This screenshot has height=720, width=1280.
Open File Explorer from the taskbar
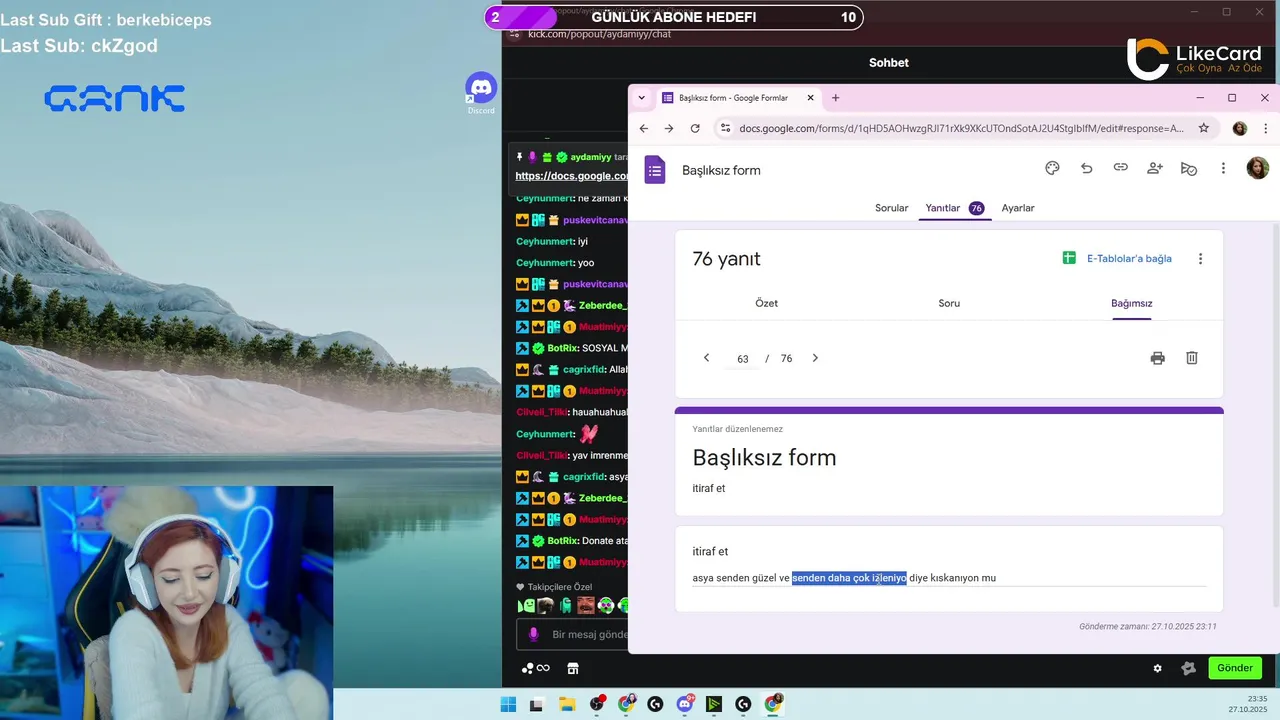pos(567,704)
